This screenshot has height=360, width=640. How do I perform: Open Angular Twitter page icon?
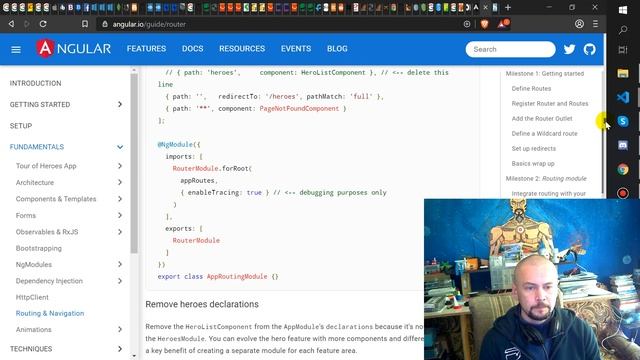click(569, 49)
